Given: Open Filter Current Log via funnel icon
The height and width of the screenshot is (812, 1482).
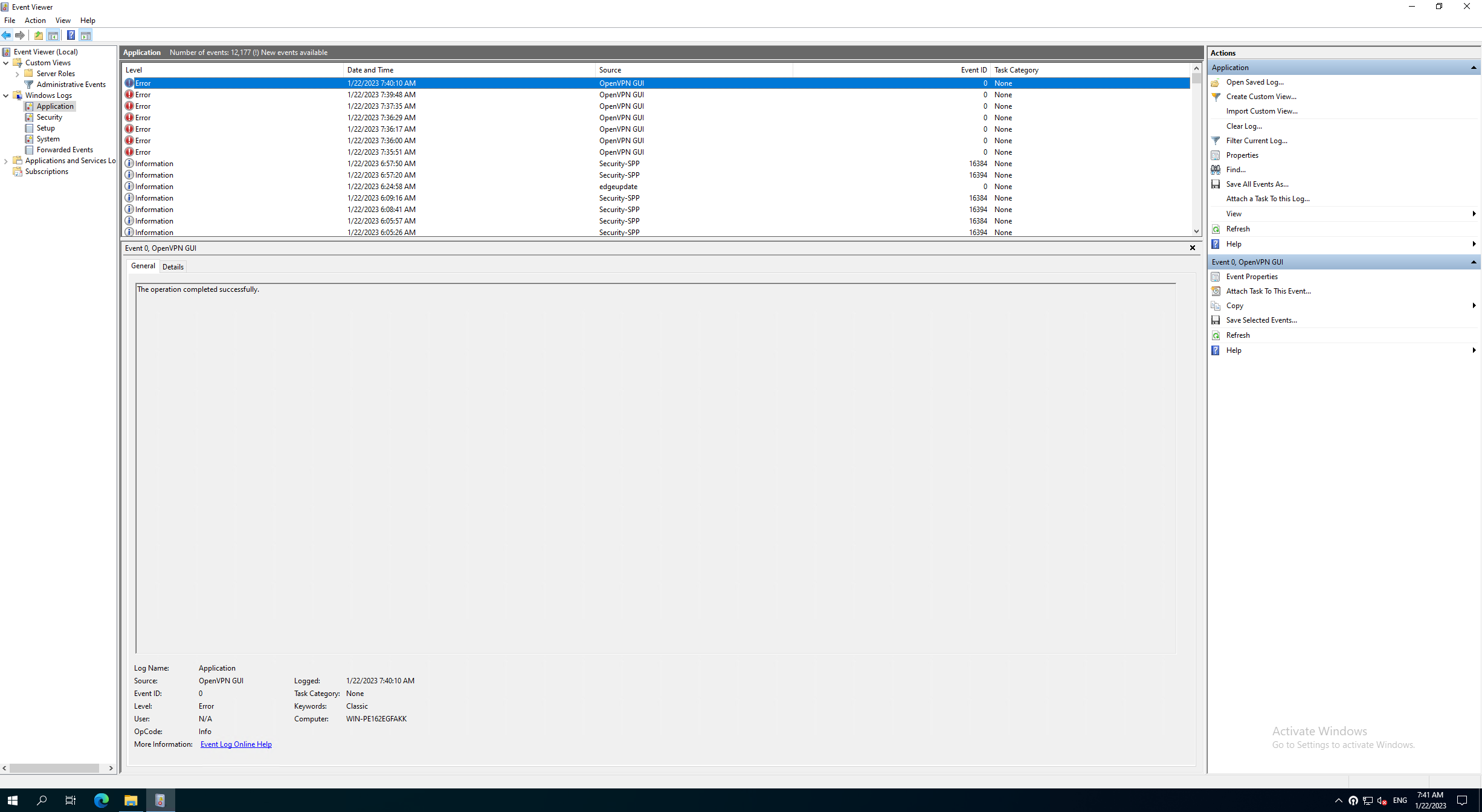Looking at the screenshot, I should click(1216, 140).
